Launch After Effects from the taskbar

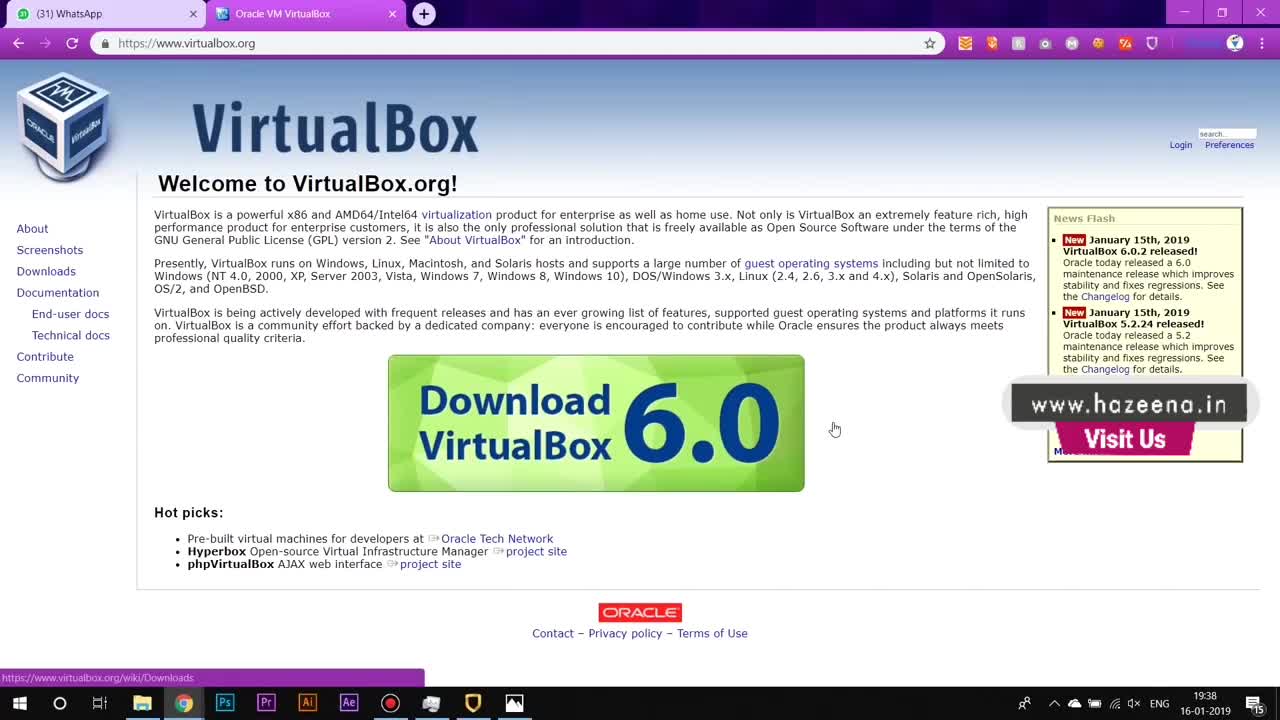point(349,703)
